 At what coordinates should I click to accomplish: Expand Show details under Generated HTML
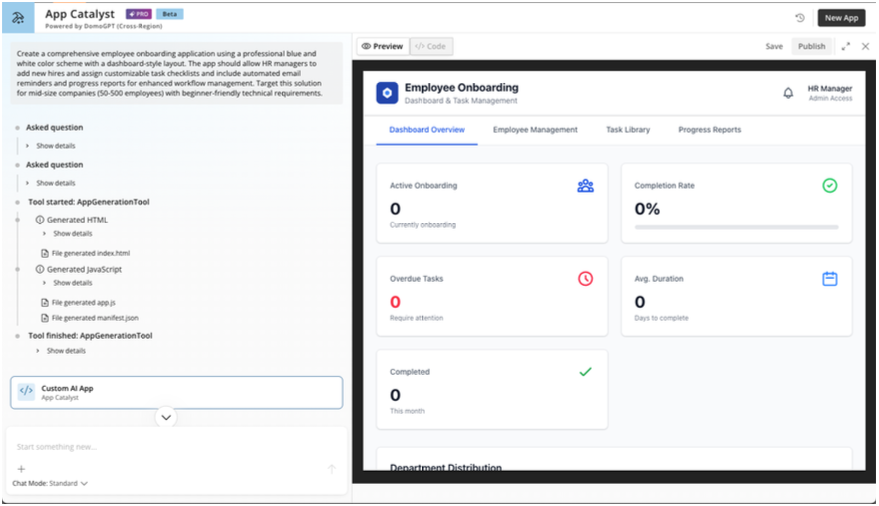68,234
